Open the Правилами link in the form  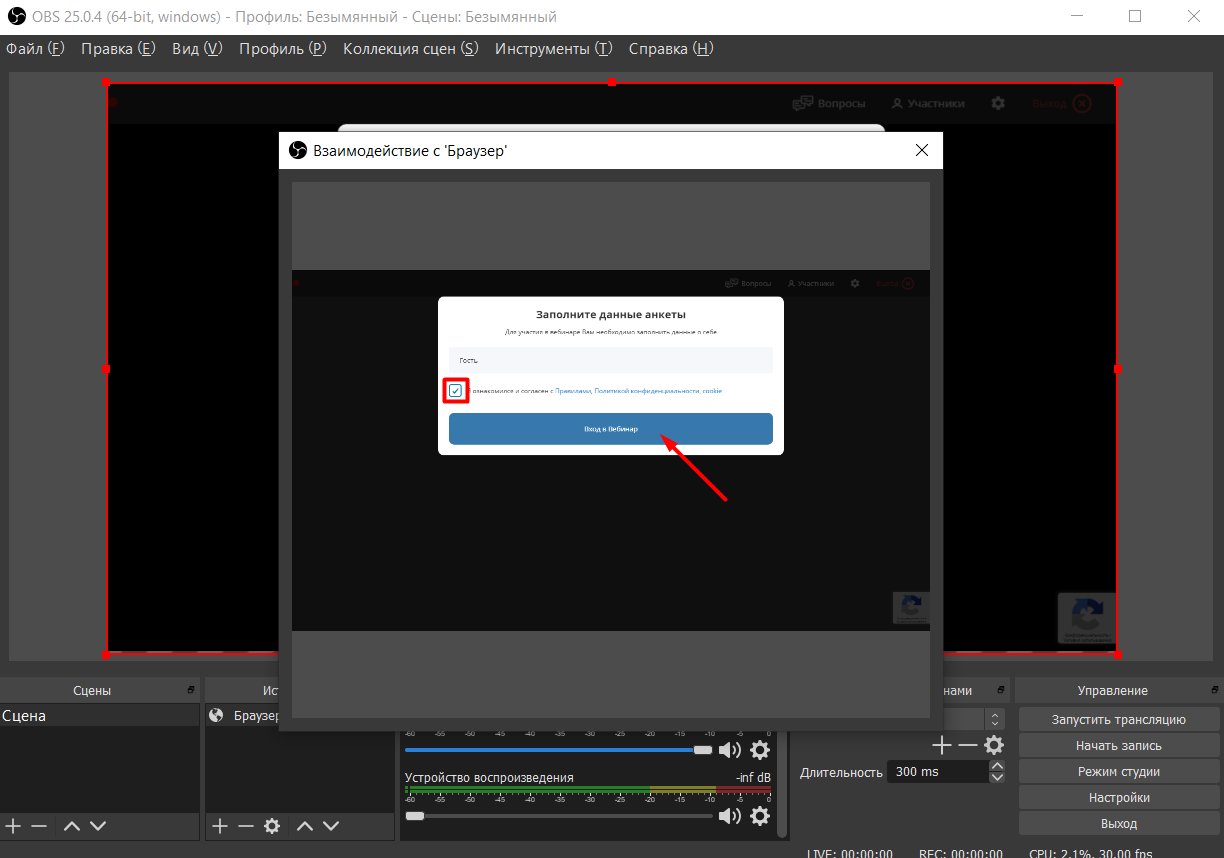[573, 391]
